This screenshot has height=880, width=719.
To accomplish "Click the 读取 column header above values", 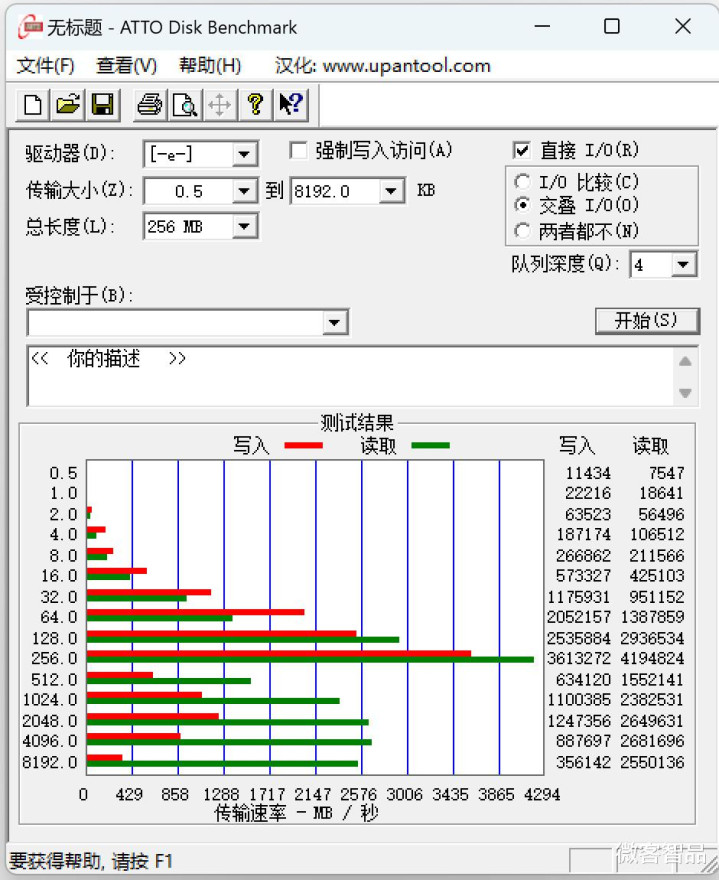I will [651, 446].
